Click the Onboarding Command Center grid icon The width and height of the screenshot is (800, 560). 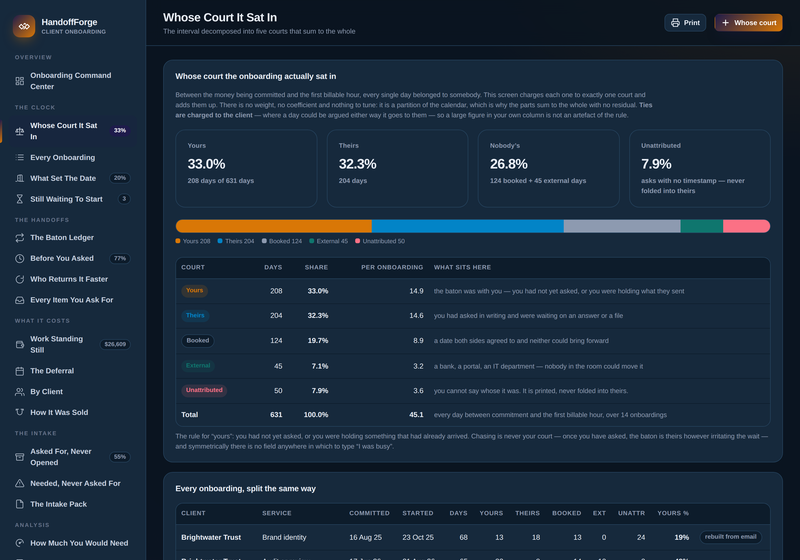pos(19,81)
